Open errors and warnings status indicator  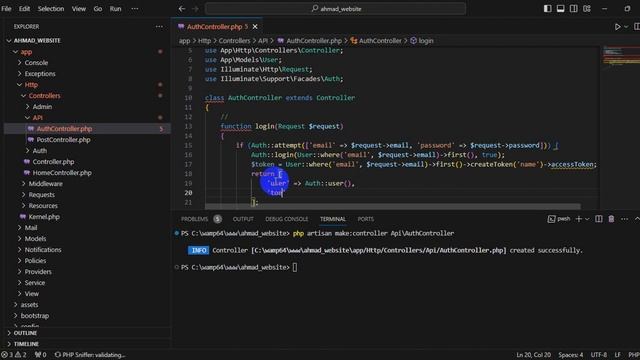tap(13, 355)
